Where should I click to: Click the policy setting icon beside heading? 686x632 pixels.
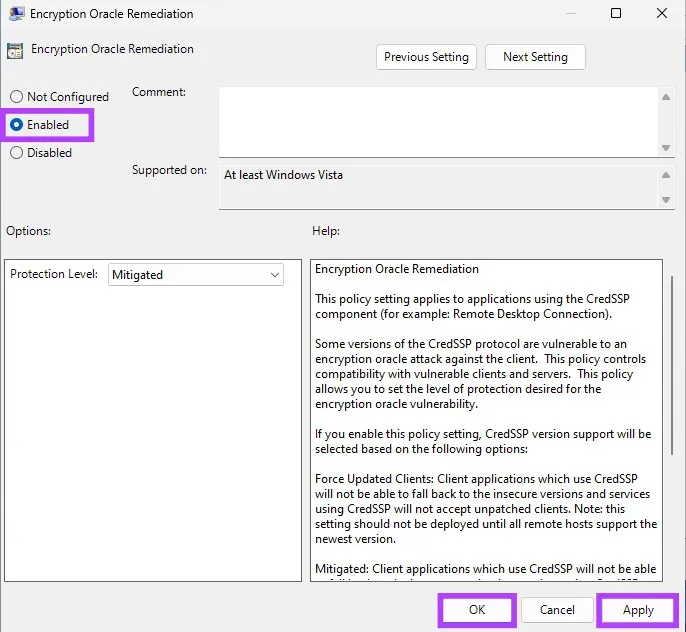click(15, 51)
